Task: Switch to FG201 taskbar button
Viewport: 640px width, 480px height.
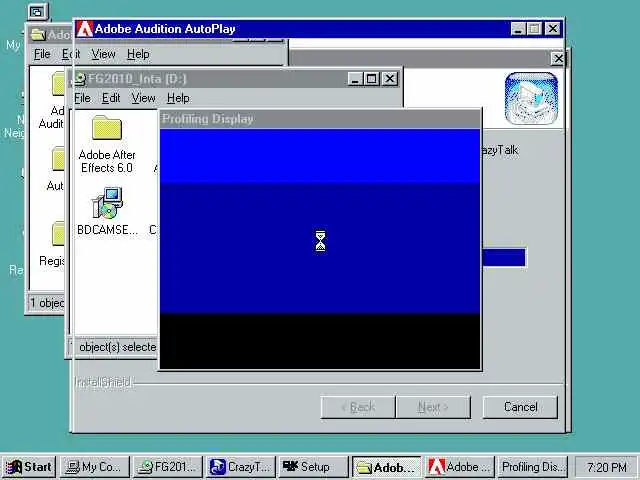Action: coord(168,467)
